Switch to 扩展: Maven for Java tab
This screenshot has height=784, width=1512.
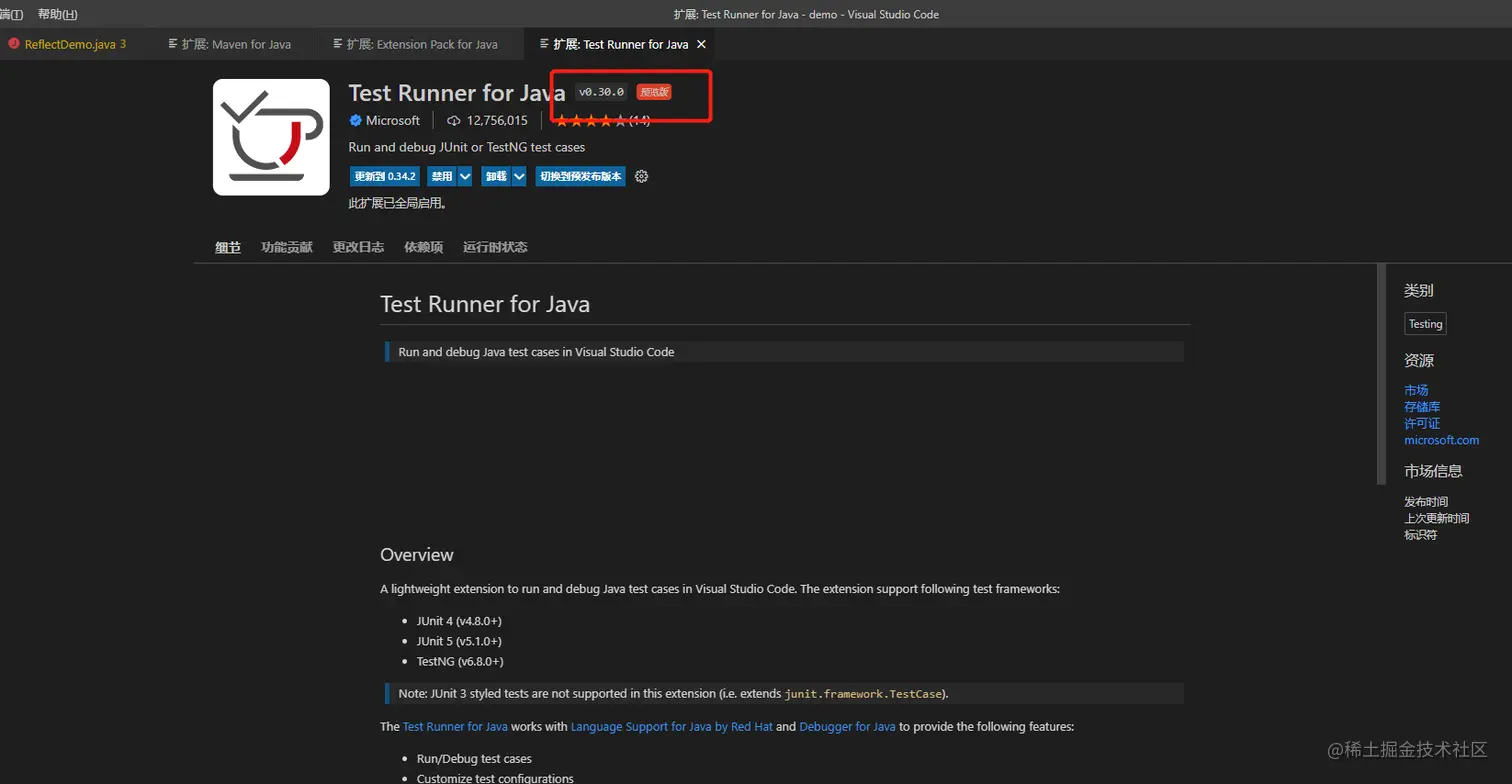(236, 44)
